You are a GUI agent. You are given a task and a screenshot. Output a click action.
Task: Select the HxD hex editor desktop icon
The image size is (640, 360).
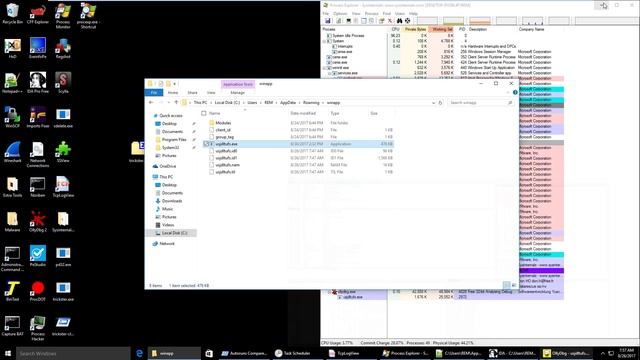(13, 48)
